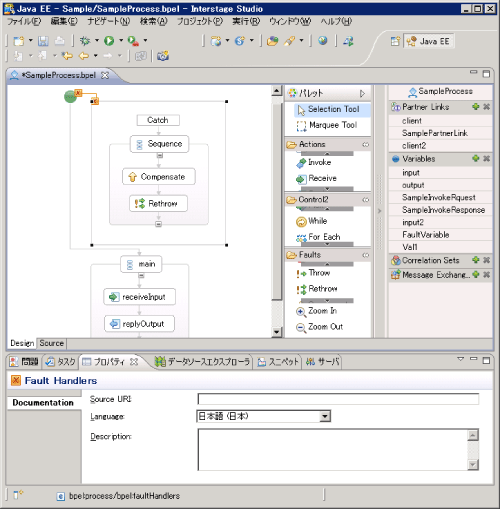This screenshot has width=500, height=509.
Task: Open the Language combo box dropdown
Action: [325, 416]
